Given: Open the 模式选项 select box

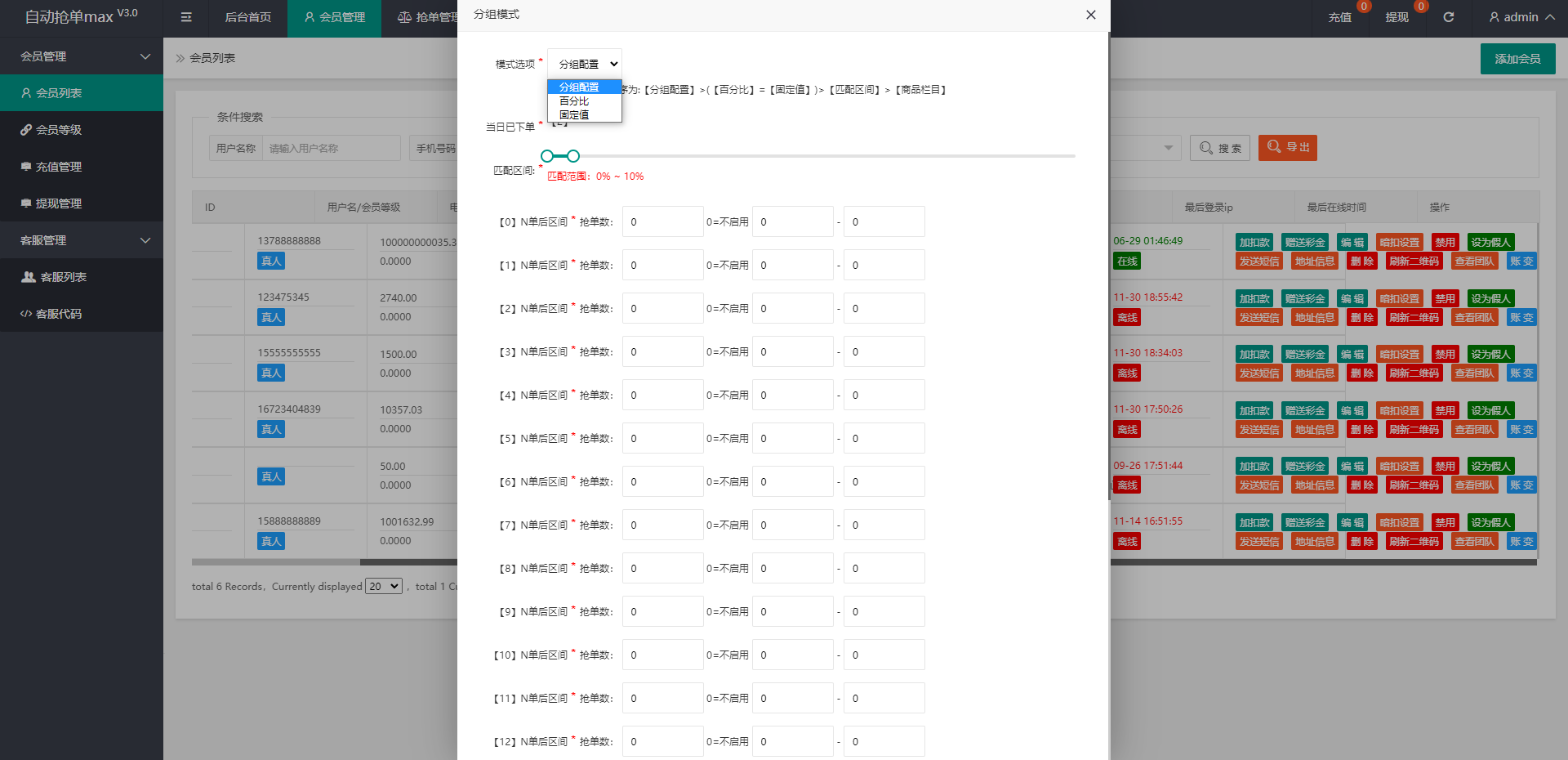Looking at the screenshot, I should (x=585, y=64).
